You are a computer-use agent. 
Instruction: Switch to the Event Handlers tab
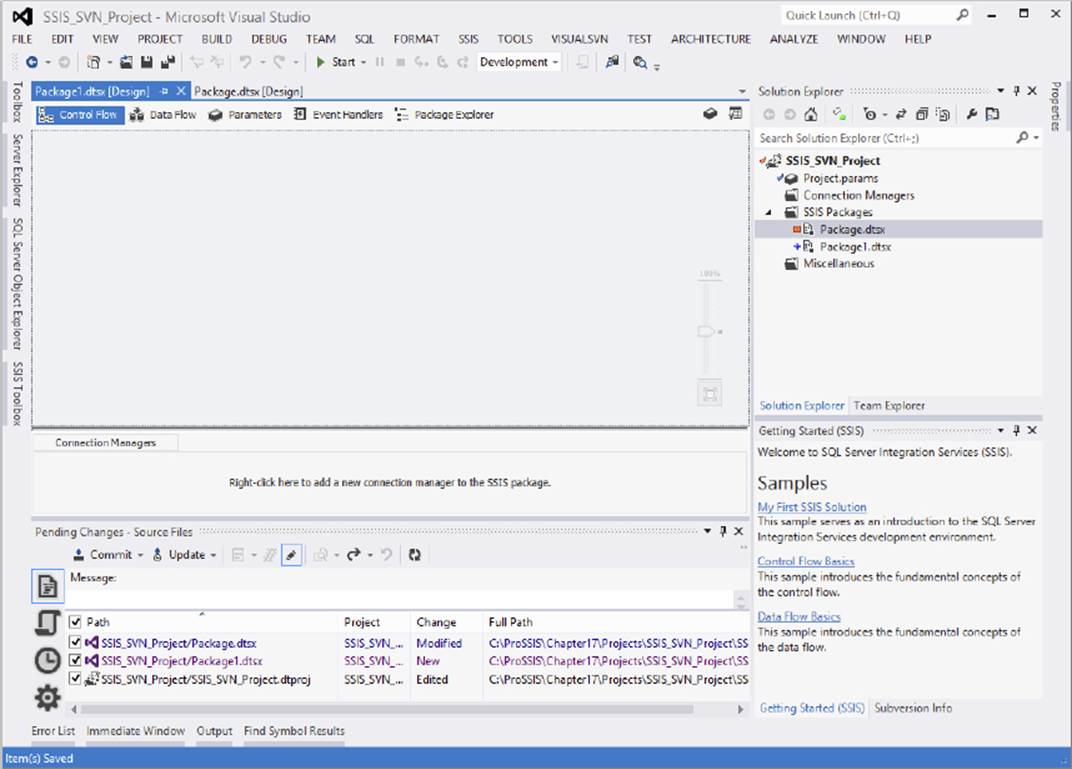click(338, 115)
